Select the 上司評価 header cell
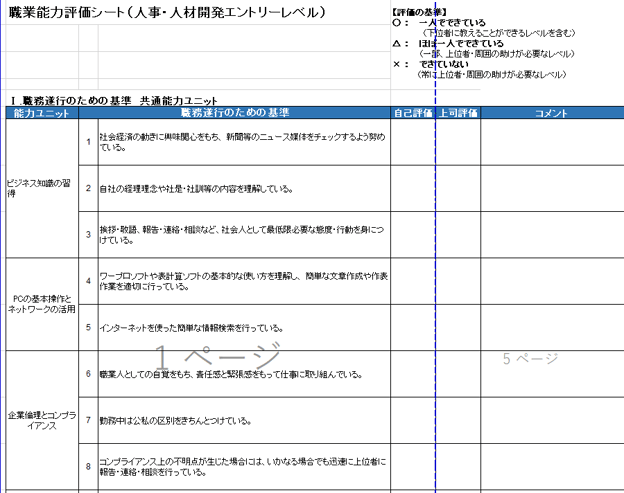This screenshot has width=624, height=493. (458, 113)
